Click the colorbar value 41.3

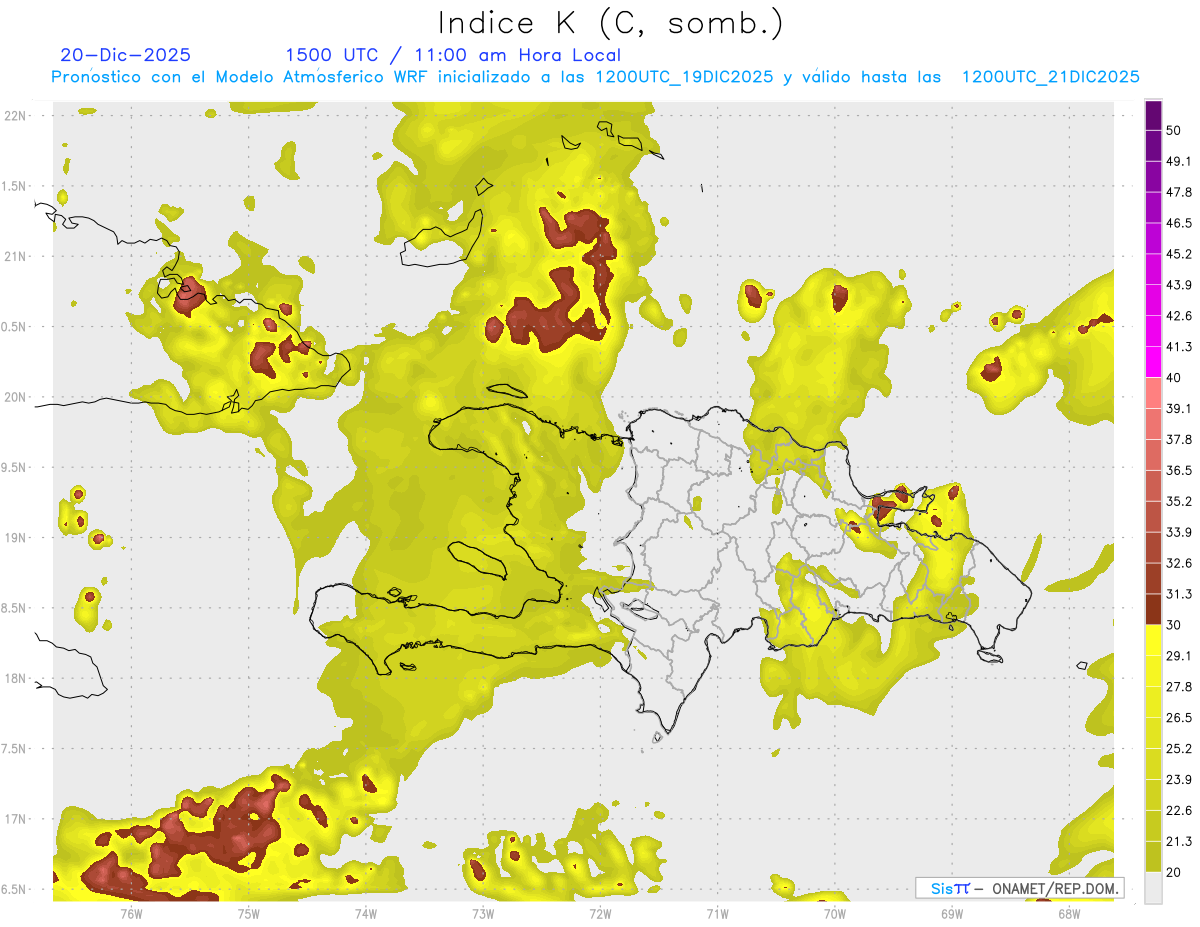pos(1179,347)
